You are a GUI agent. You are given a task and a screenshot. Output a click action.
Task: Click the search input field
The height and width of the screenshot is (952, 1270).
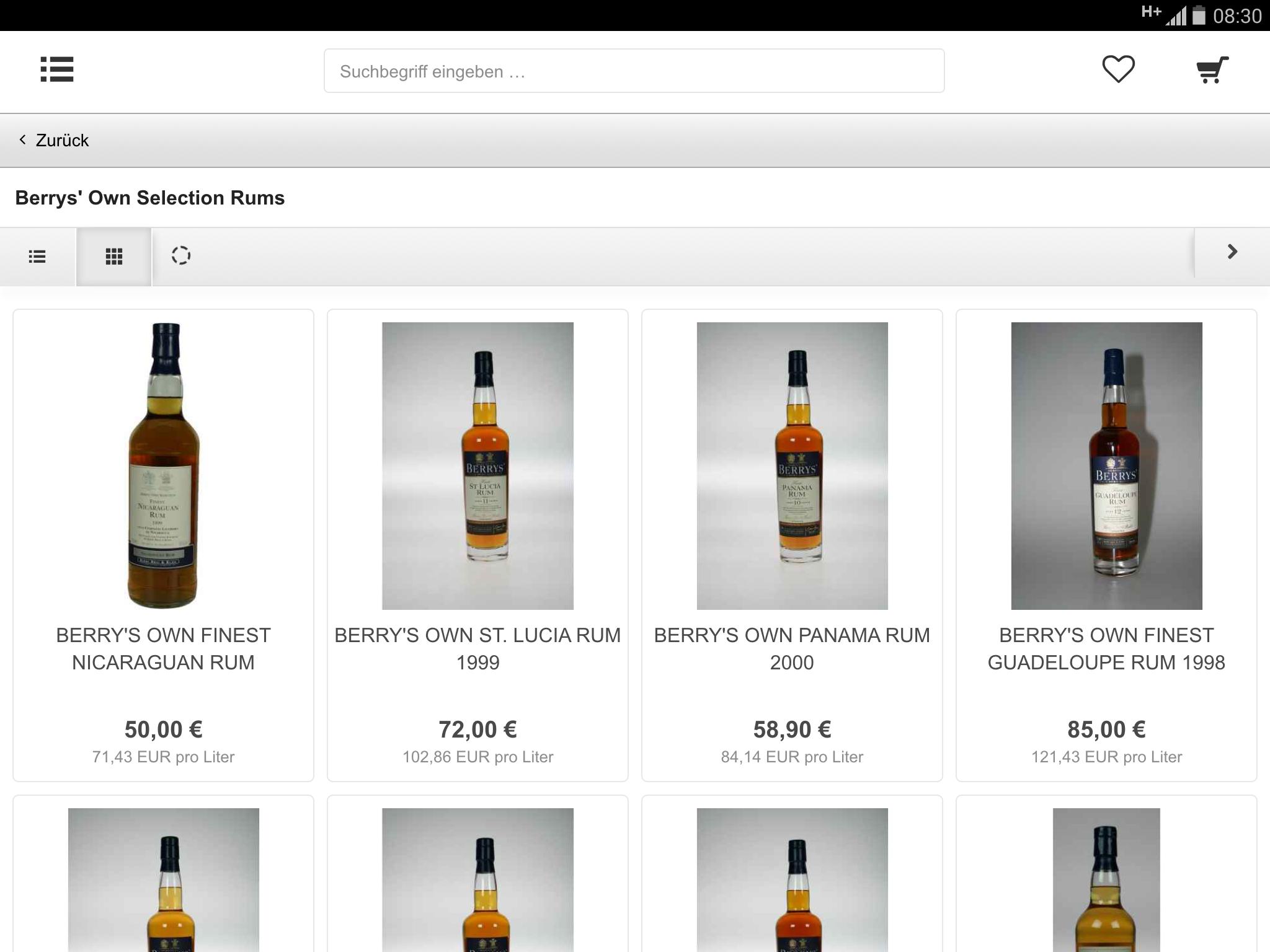point(634,71)
